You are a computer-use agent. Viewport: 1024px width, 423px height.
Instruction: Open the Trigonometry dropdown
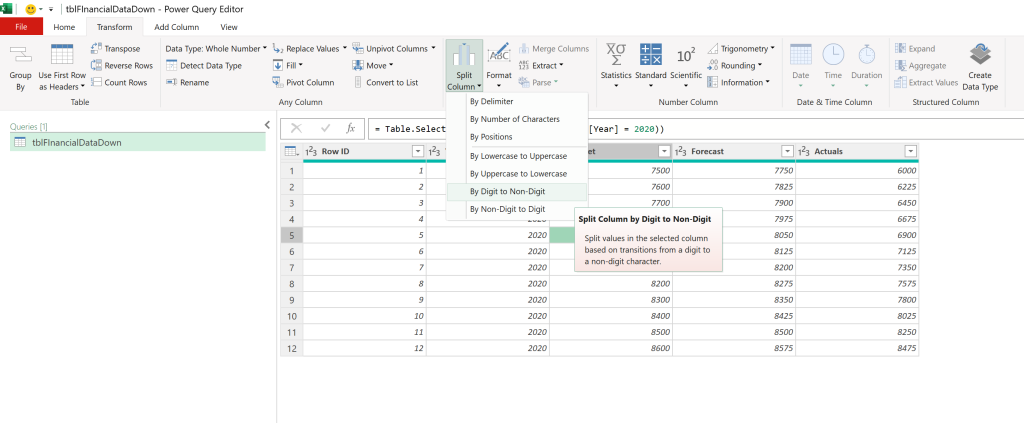coord(741,48)
